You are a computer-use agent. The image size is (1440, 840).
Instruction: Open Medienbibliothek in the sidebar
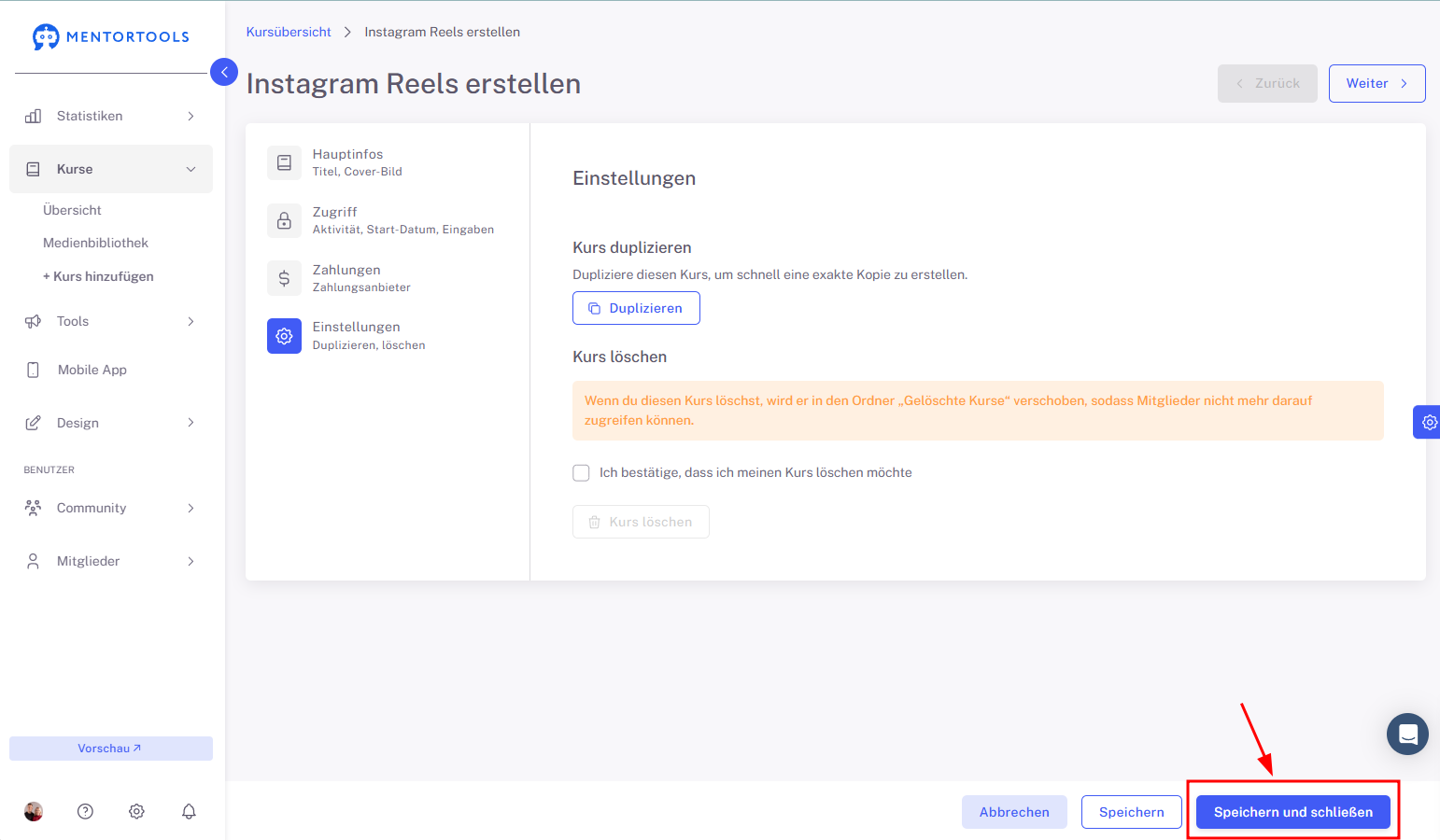point(96,243)
